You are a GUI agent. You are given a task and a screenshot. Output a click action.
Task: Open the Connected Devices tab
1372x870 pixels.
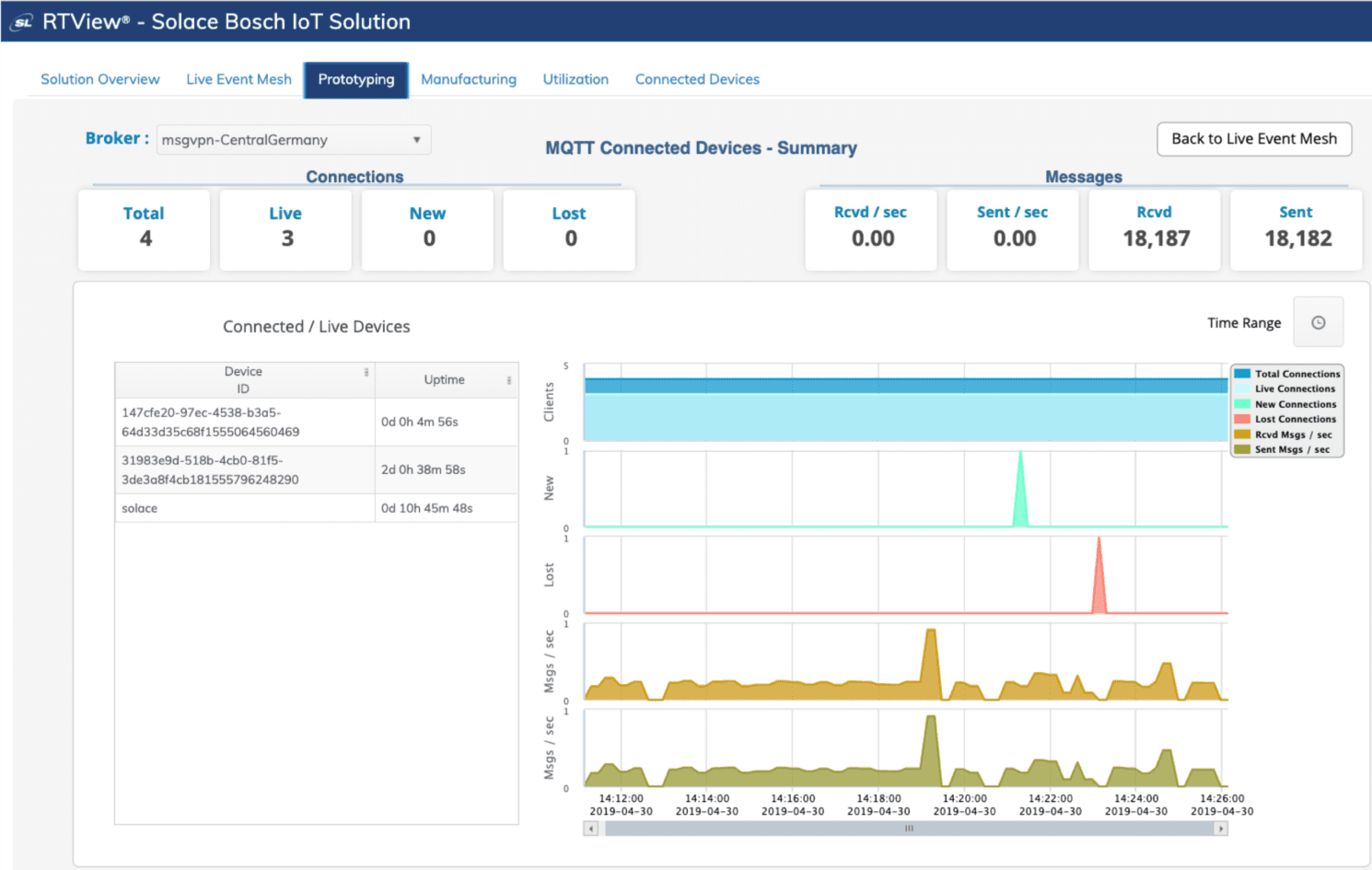tap(697, 79)
